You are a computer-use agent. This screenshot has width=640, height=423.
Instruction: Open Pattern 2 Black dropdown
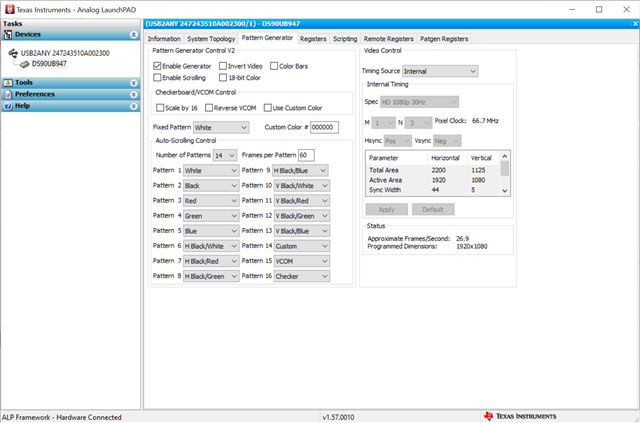(x=211, y=186)
